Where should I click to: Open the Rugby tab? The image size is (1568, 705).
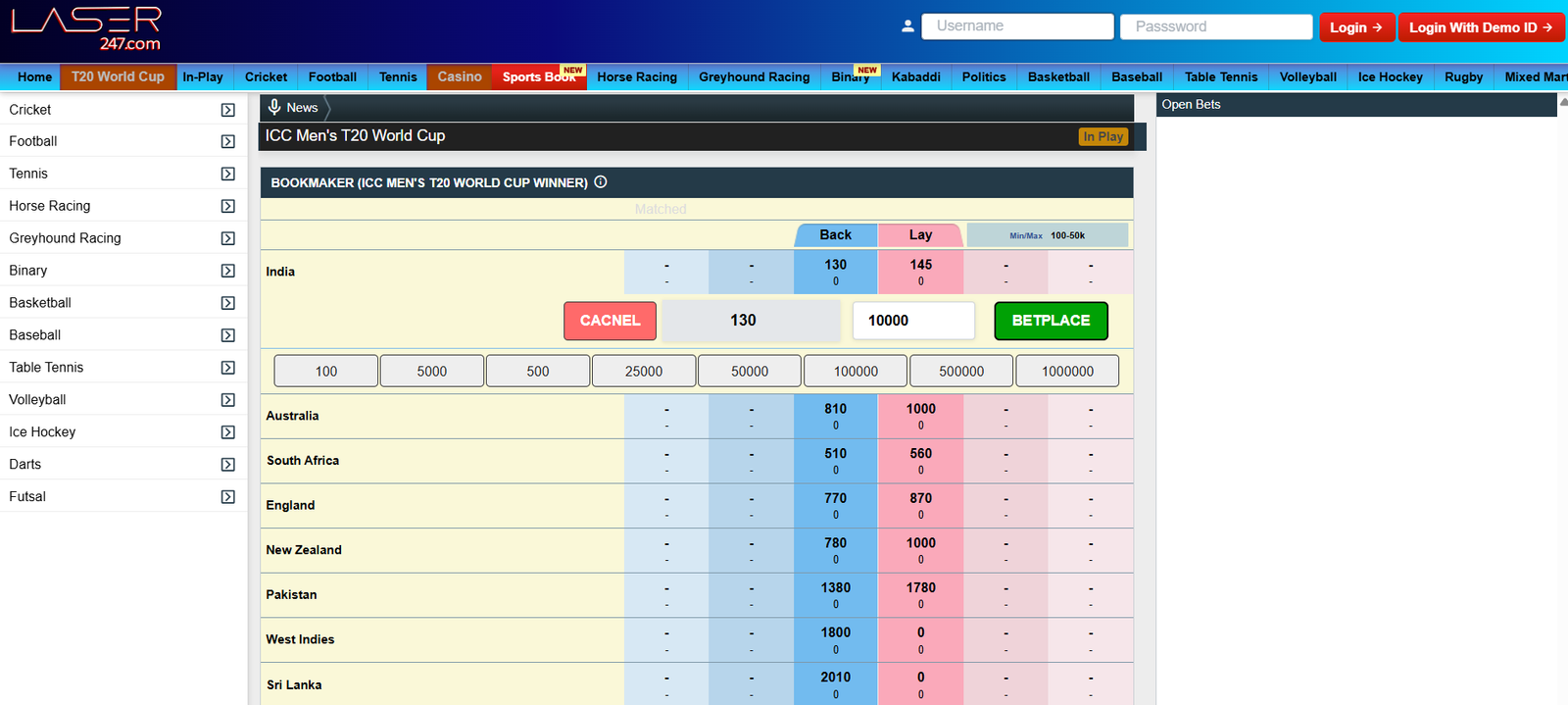point(1463,76)
